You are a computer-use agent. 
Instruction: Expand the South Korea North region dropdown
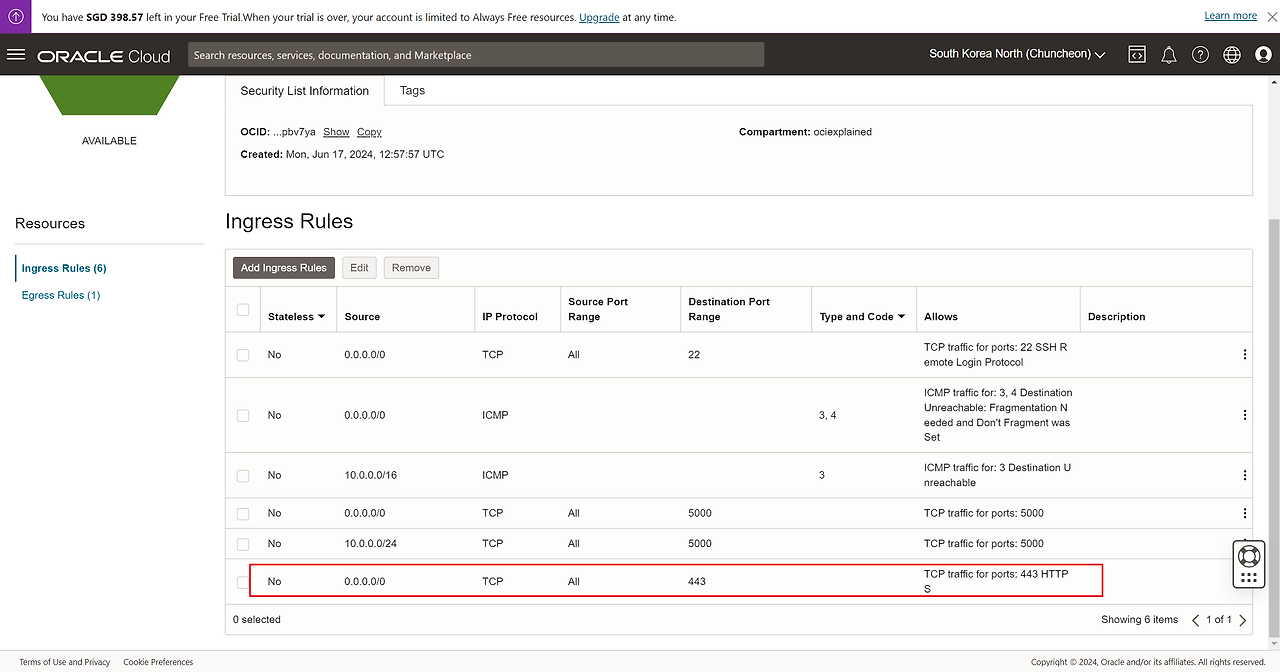pos(1017,54)
